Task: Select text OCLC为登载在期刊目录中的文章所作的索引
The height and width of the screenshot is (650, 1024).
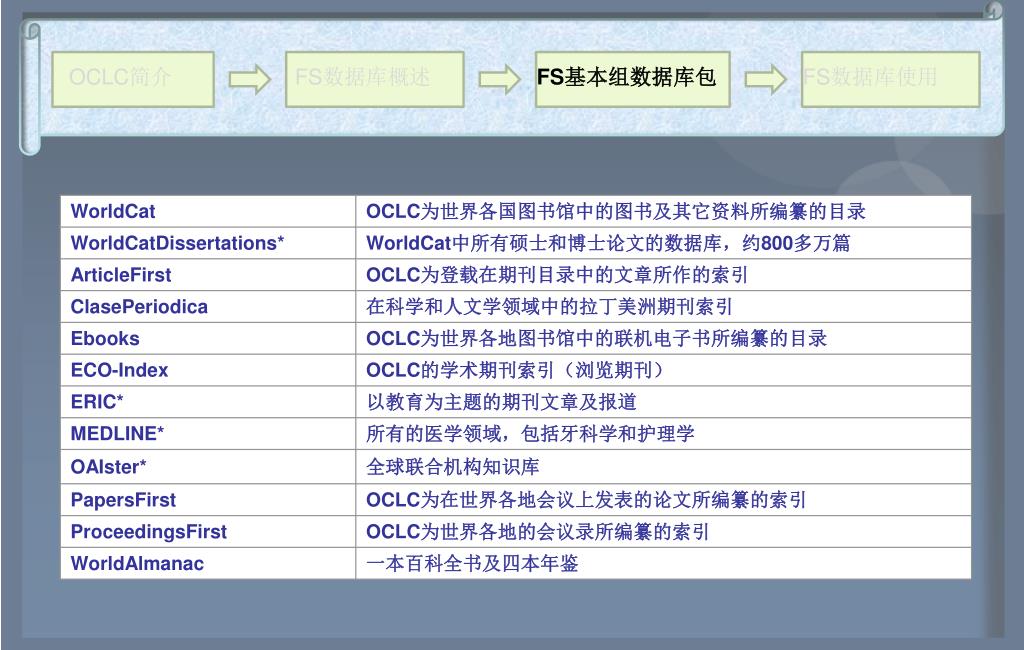Action: click(557, 275)
